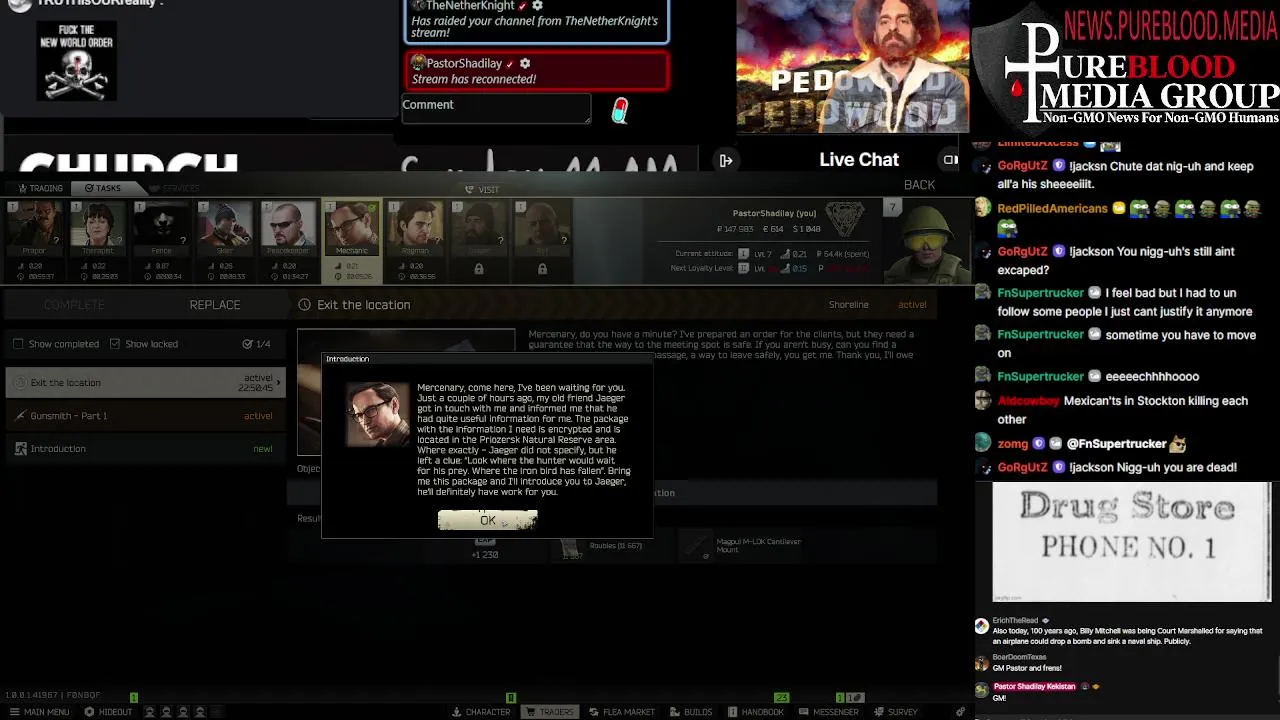
Task: Click the Flea Market icon
Action: click(x=594, y=712)
